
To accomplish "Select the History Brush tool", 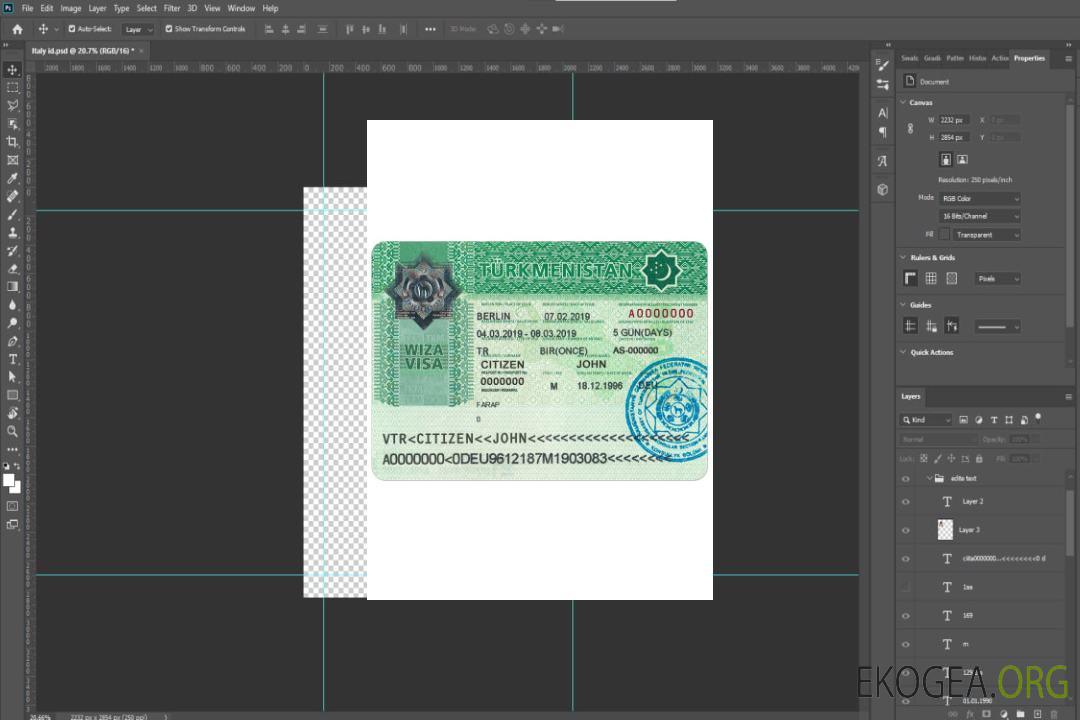I will click(12, 251).
